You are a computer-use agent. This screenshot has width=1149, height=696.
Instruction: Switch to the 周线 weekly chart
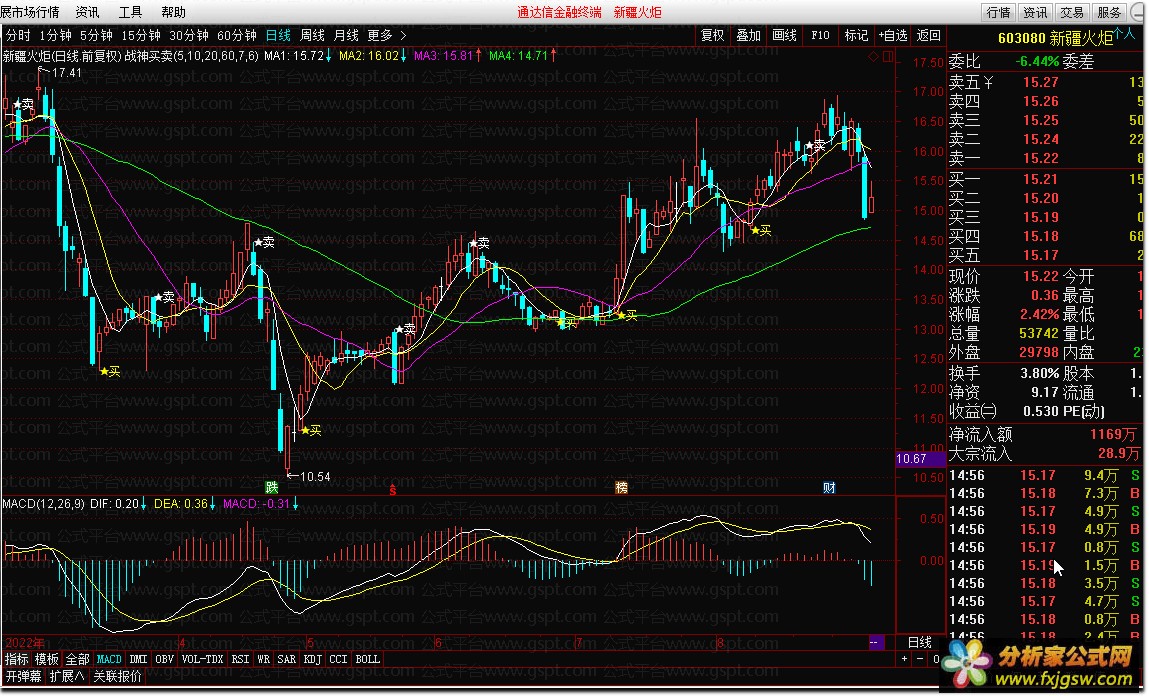click(312, 35)
